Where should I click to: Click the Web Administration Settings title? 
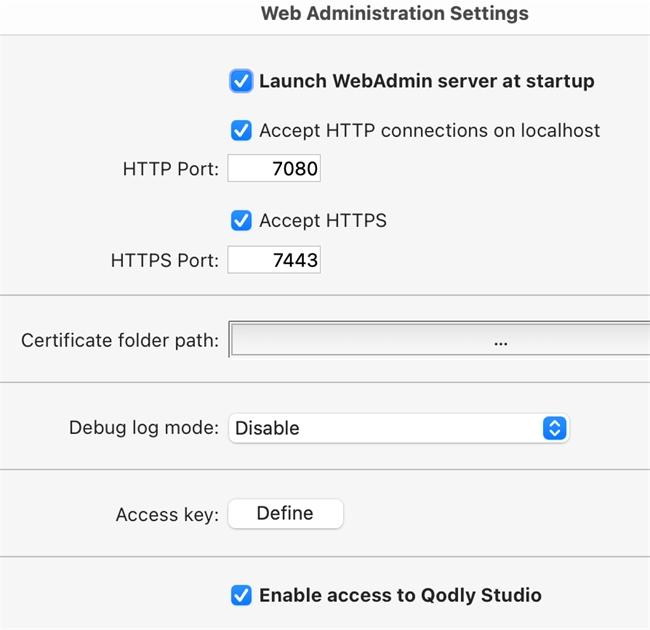coord(394,14)
